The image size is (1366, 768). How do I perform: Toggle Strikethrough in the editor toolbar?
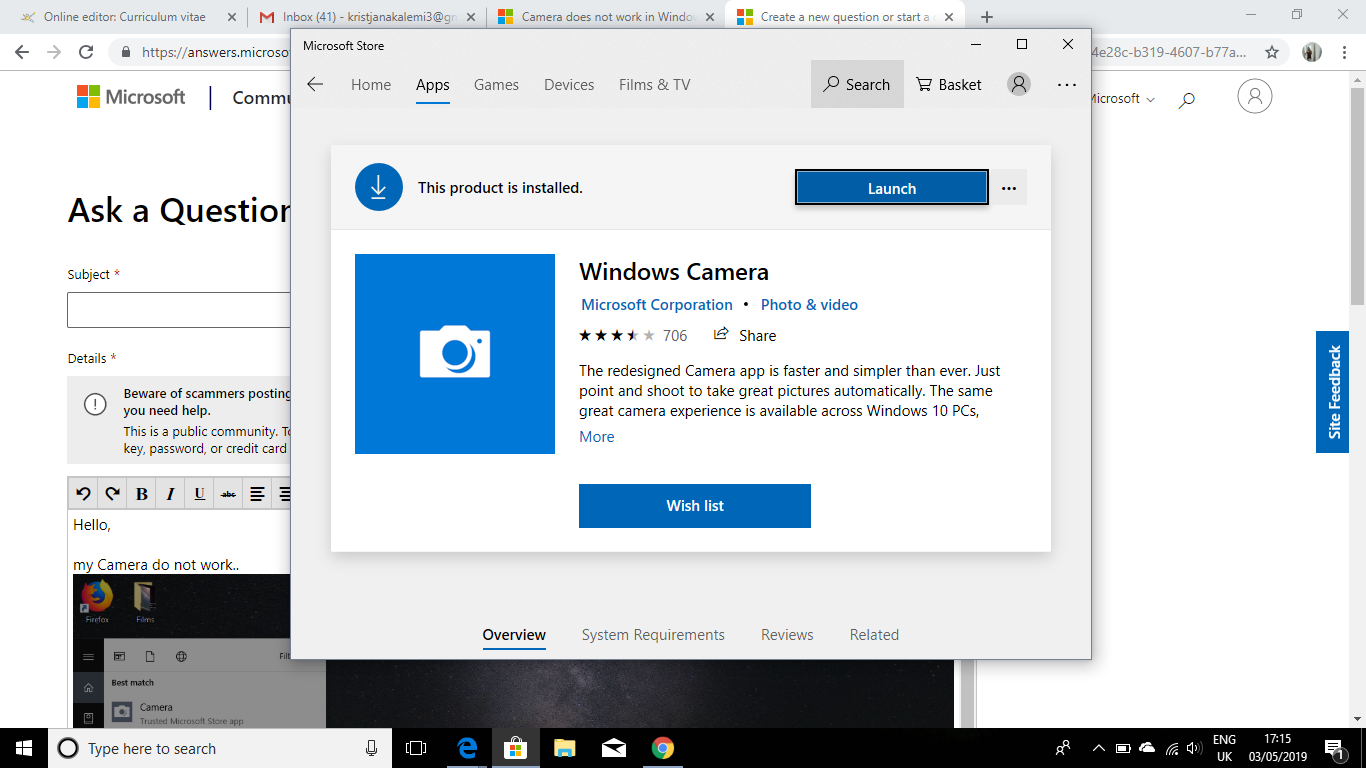click(229, 493)
